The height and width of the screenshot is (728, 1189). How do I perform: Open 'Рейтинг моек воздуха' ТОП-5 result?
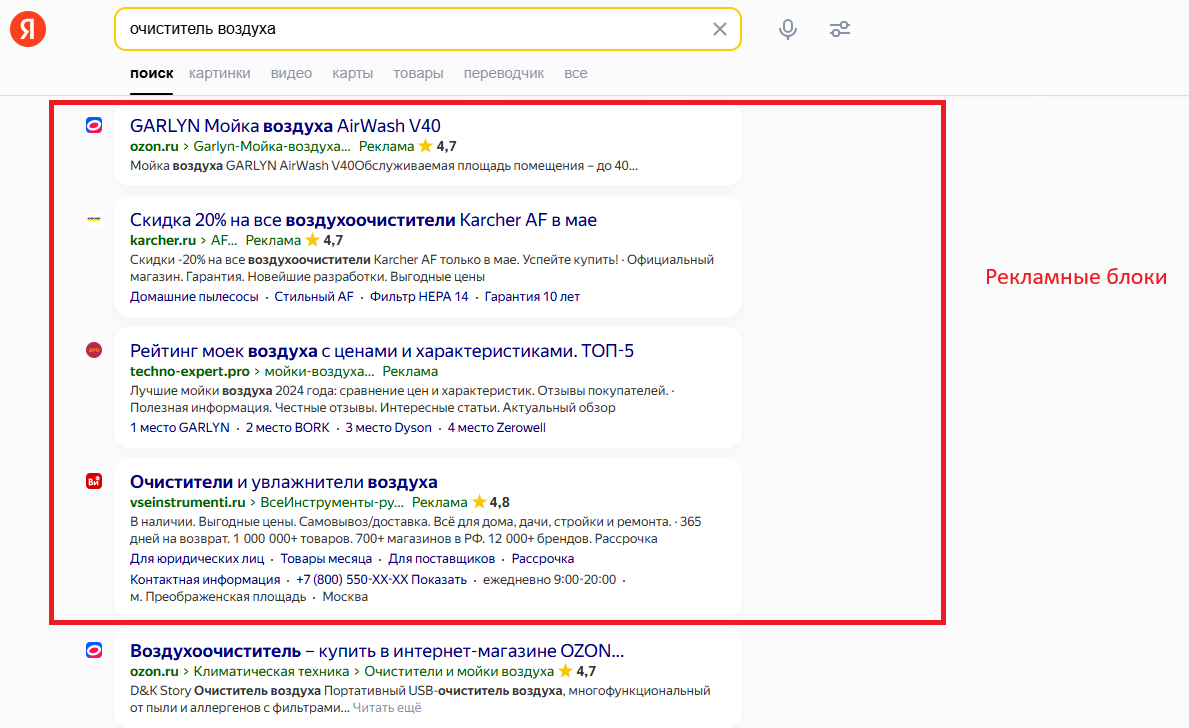coord(381,351)
